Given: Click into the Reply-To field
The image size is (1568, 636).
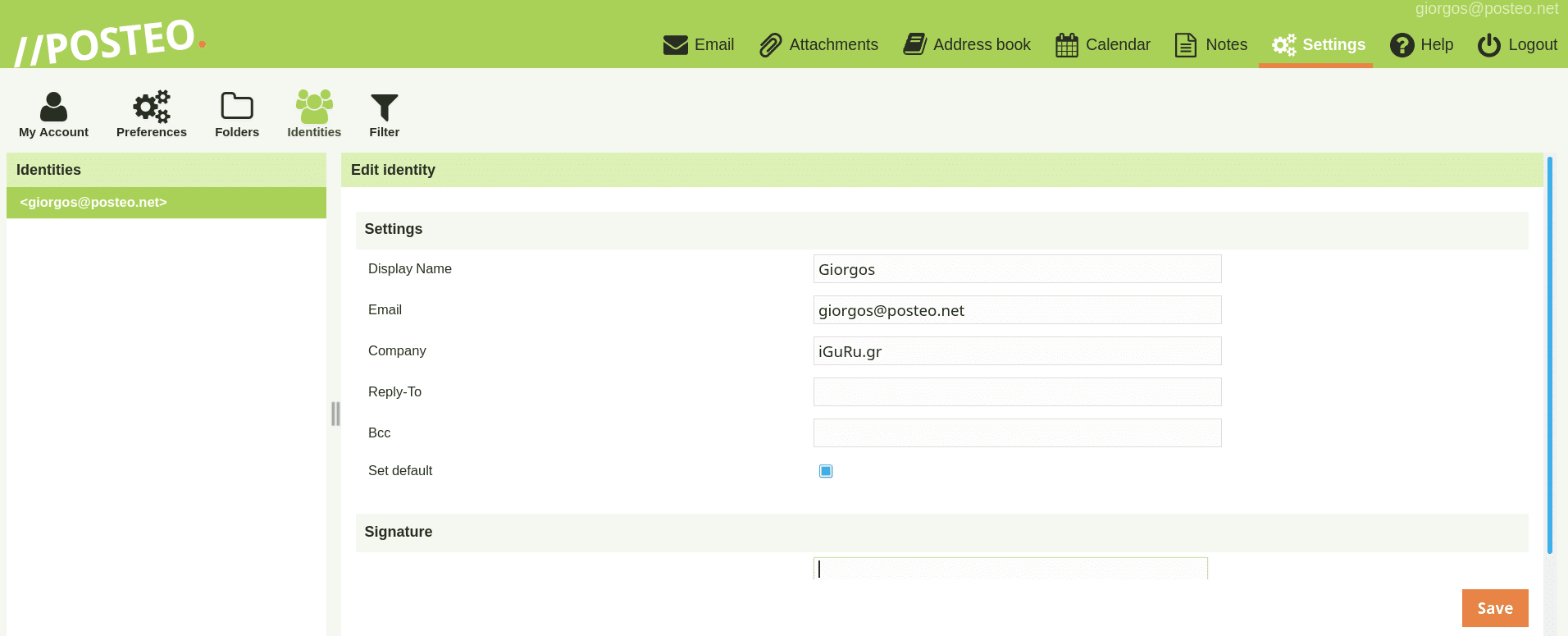Looking at the screenshot, I should pyautogui.click(x=1017, y=392).
